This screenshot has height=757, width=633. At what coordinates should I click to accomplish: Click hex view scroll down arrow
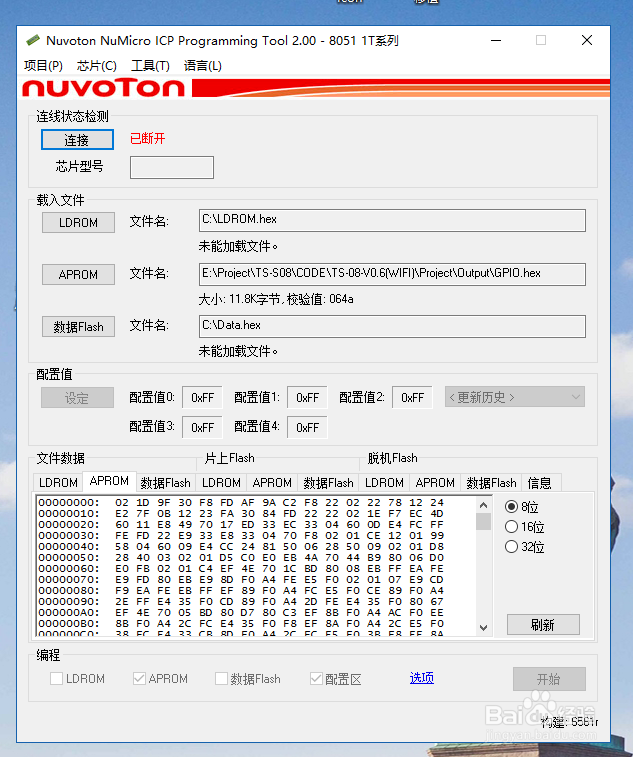pyautogui.click(x=483, y=628)
